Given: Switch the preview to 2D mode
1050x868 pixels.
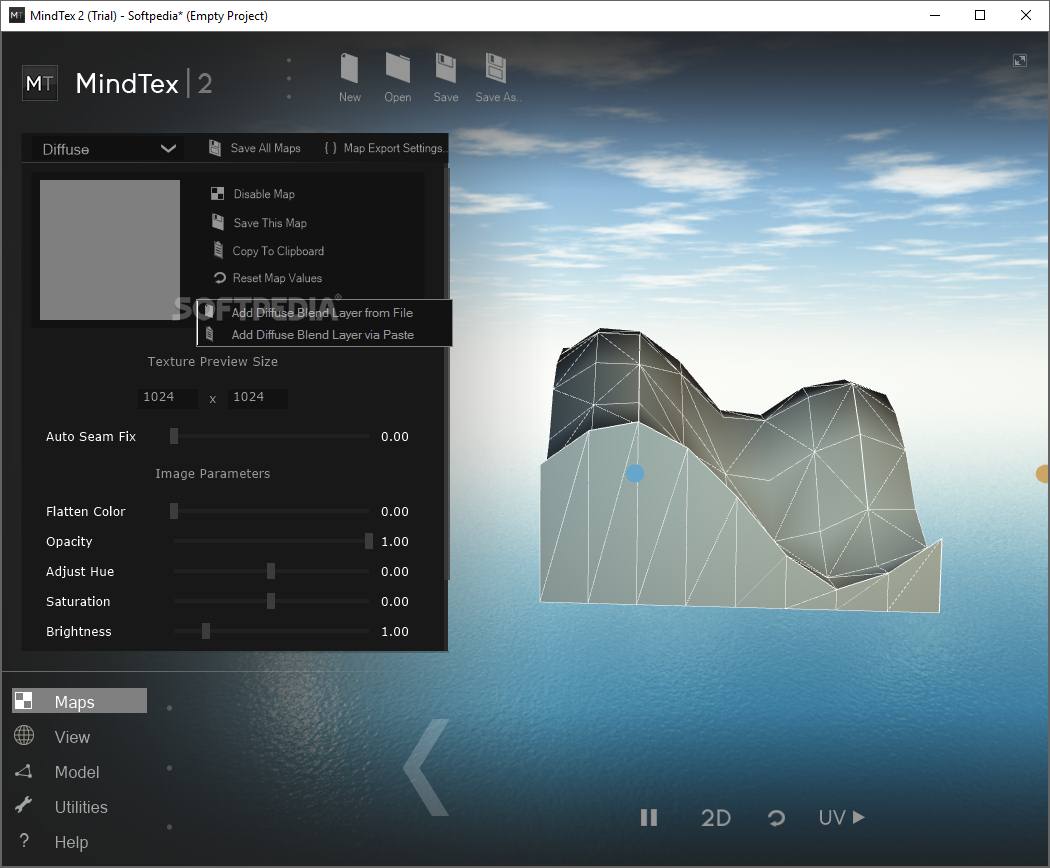Looking at the screenshot, I should (715, 818).
